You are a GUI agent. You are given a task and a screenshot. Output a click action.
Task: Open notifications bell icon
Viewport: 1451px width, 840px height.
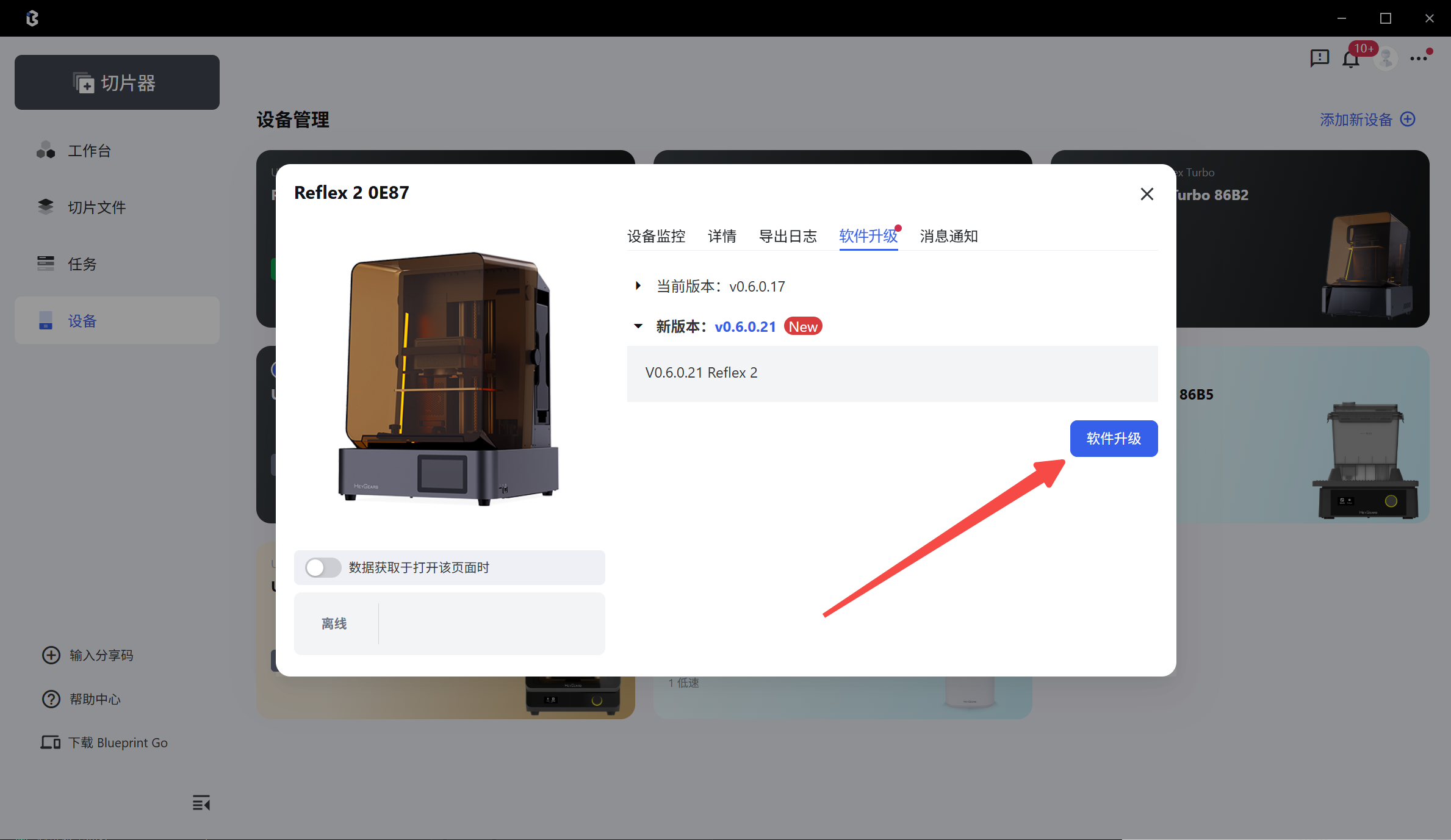tap(1351, 59)
